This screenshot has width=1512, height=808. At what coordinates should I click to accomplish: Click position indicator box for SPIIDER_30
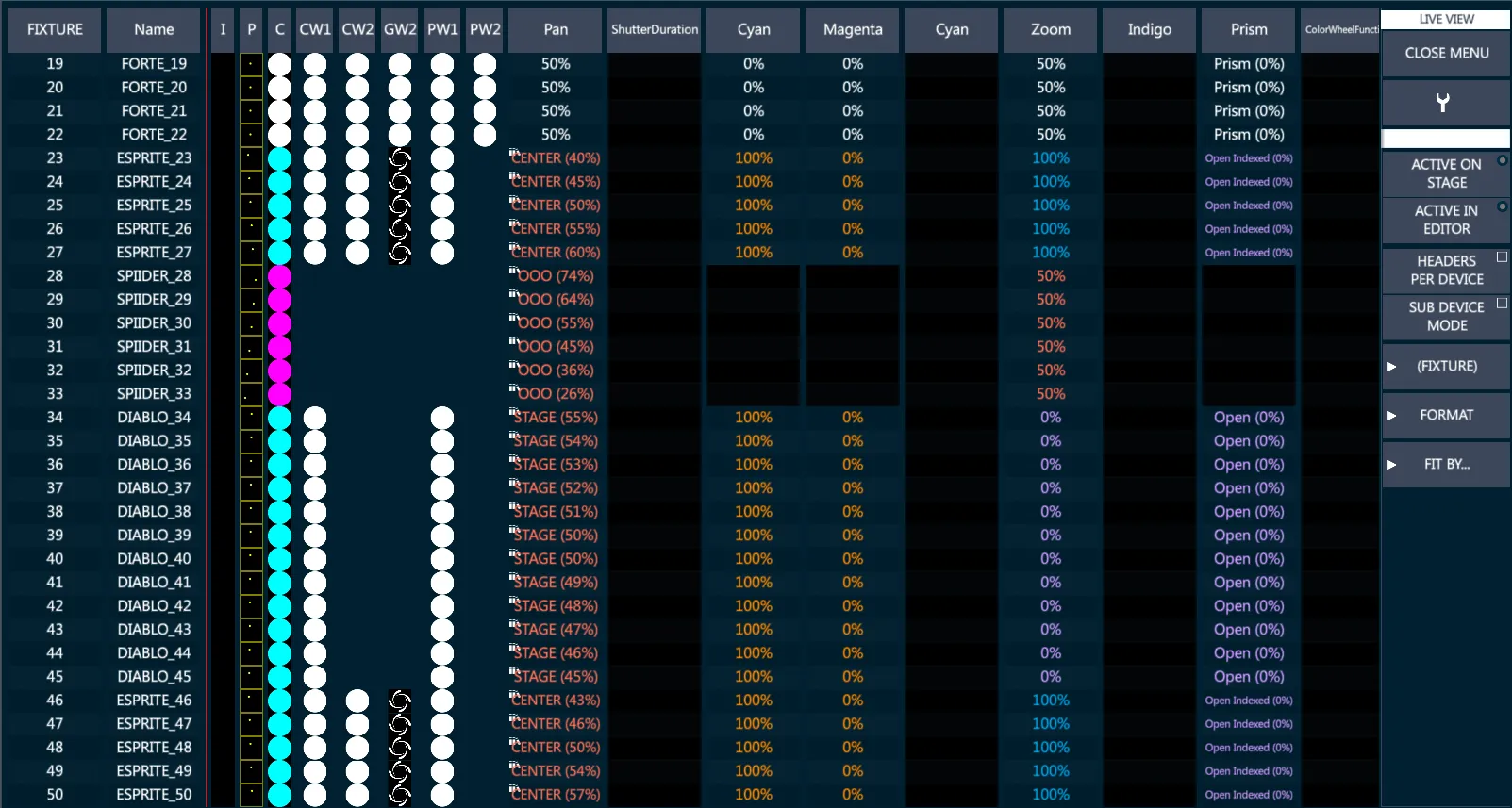pos(251,323)
